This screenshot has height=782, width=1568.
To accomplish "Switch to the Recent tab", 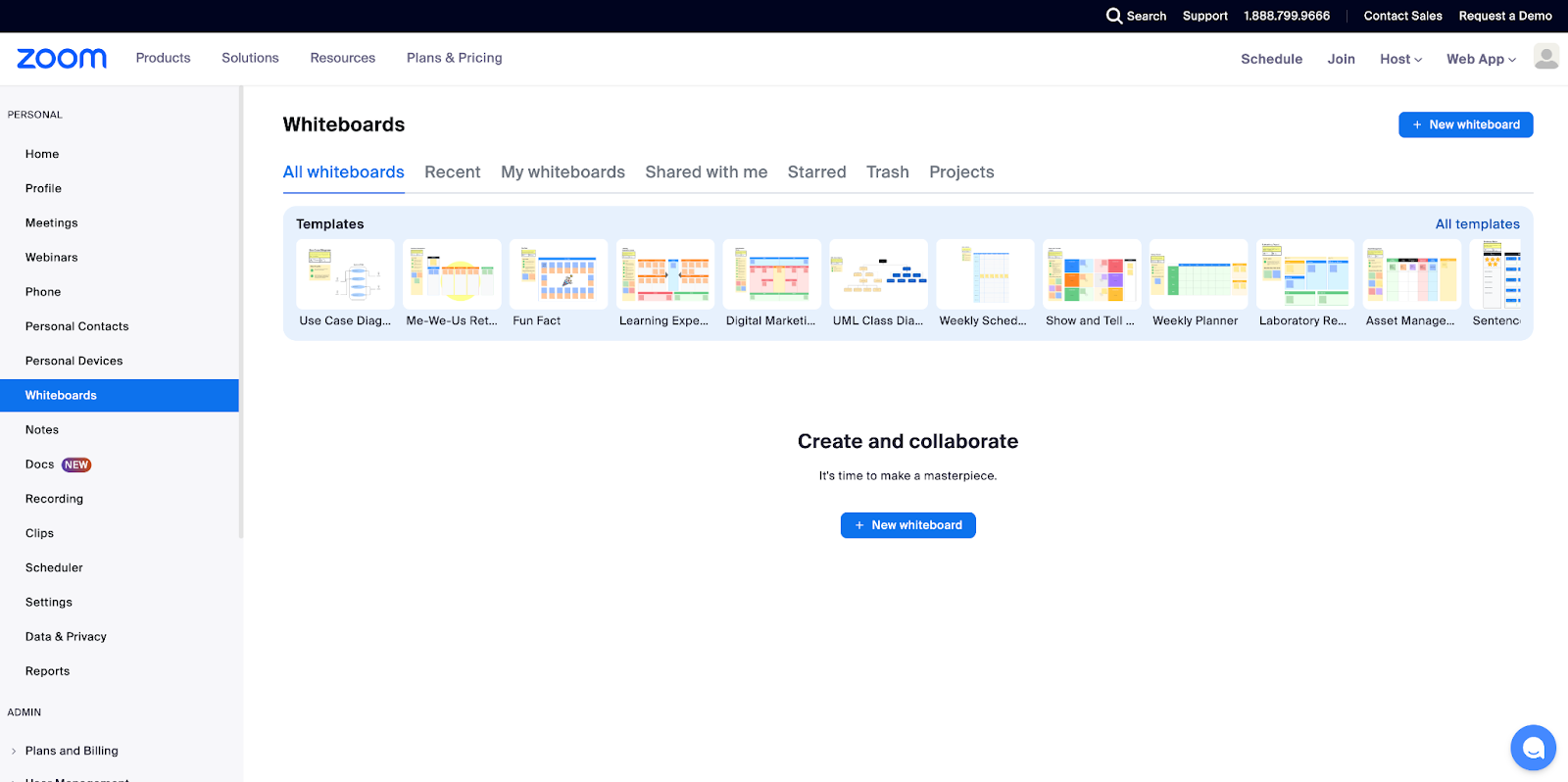I will point(453,172).
